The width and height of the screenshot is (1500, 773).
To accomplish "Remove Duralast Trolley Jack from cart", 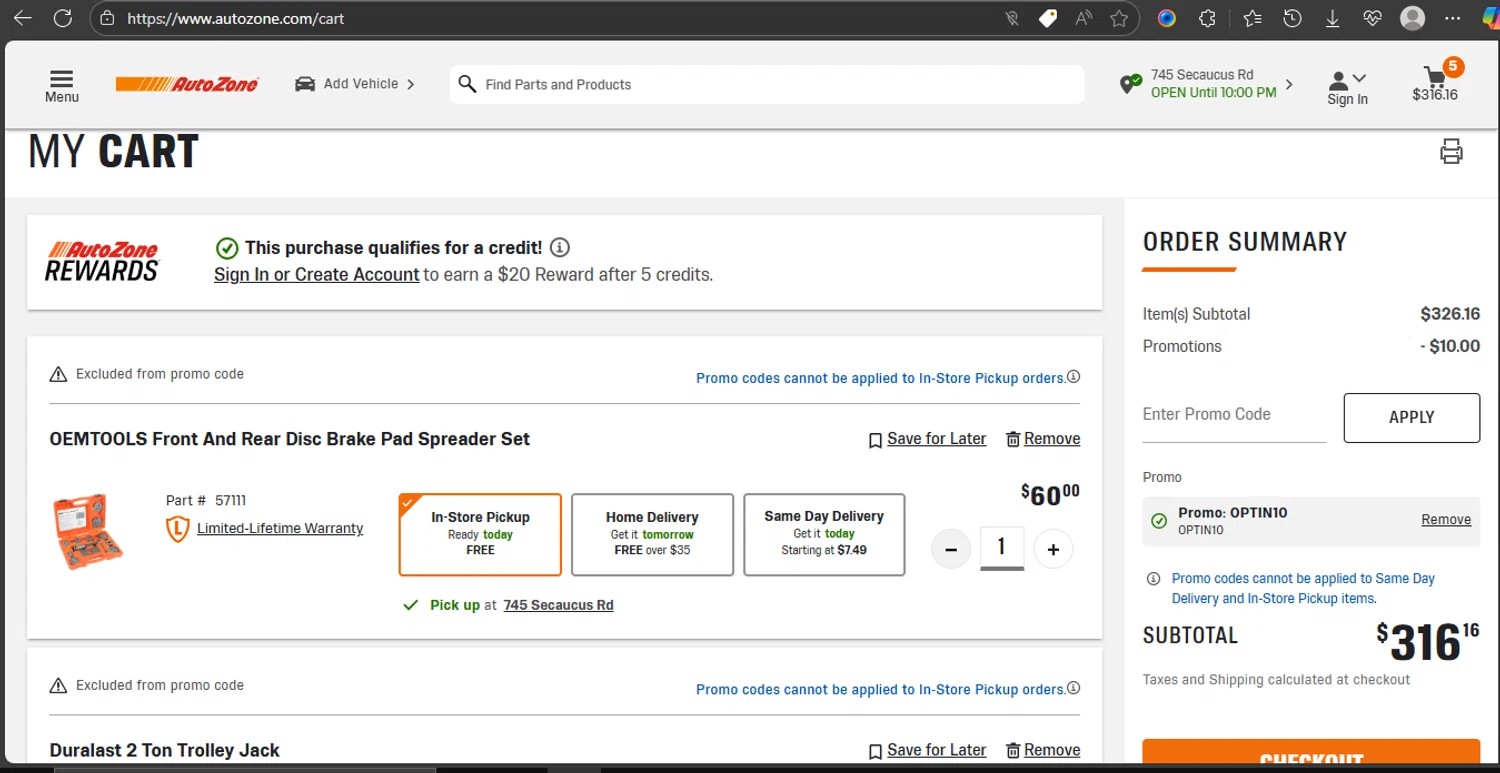I will coord(1043,750).
